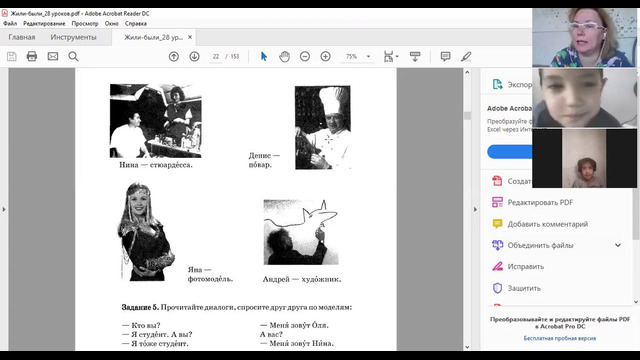
Task: Open the Файл menu
Action: pyautogui.click(x=10, y=24)
